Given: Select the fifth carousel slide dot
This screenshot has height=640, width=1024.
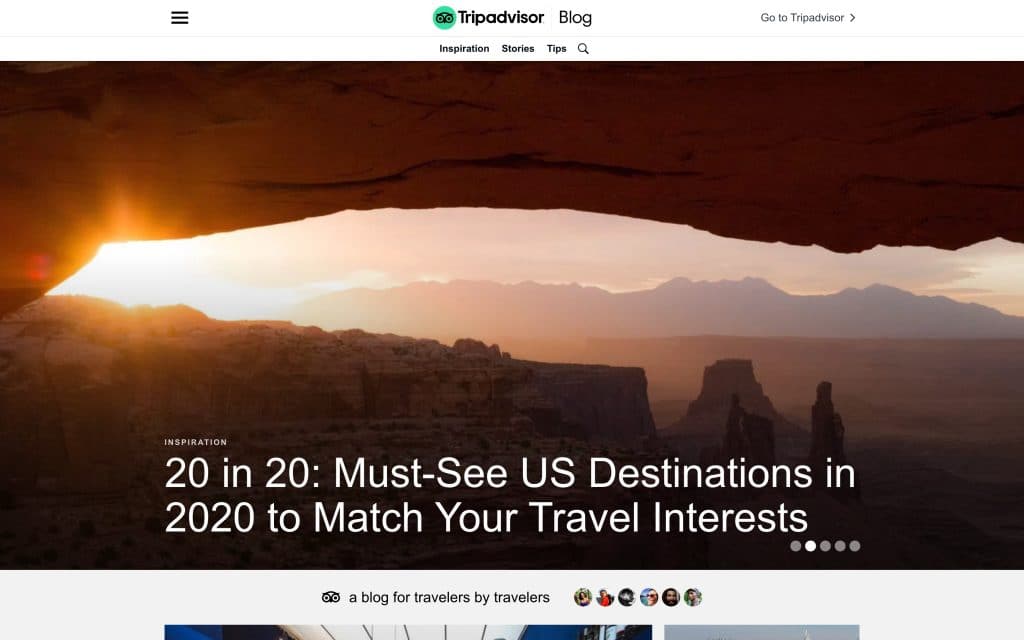Looking at the screenshot, I should click(855, 546).
